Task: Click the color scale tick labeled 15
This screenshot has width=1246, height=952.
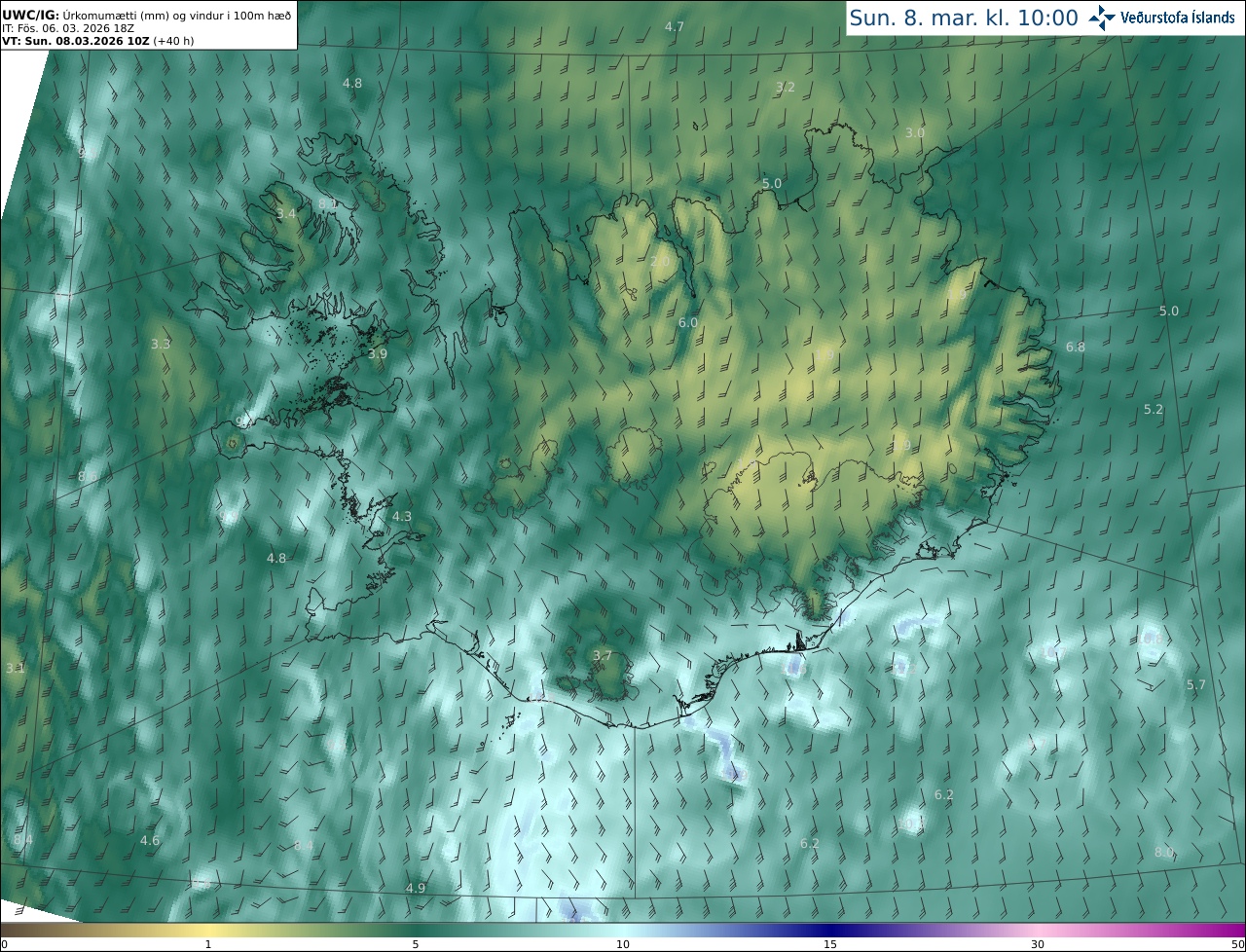Action: point(830,944)
